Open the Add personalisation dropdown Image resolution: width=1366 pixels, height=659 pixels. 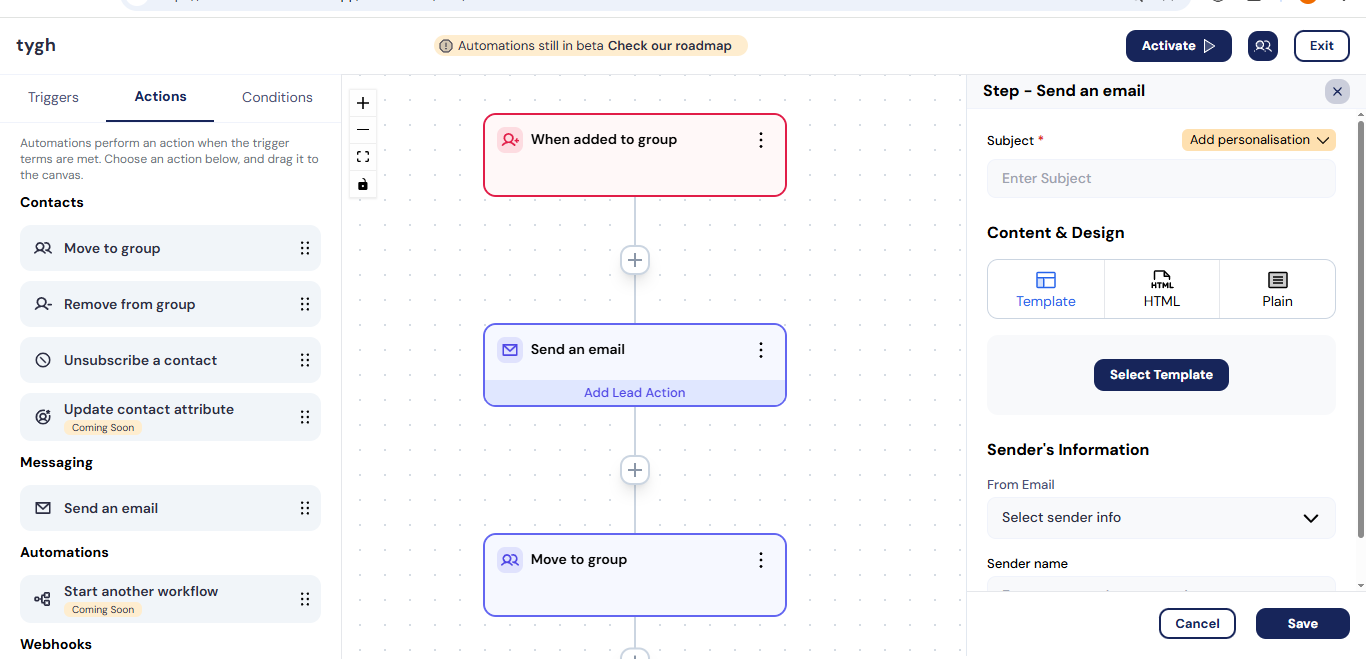[1259, 140]
